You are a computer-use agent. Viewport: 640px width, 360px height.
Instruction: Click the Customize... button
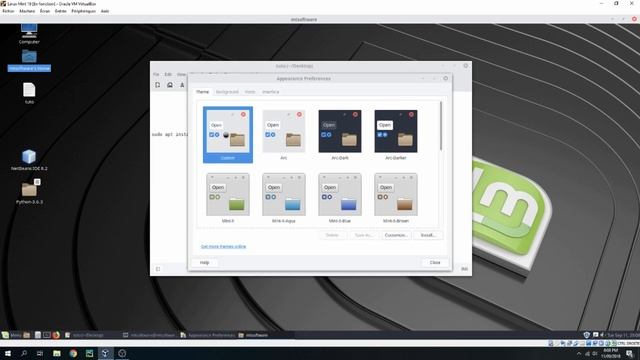[x=396, y=236]
